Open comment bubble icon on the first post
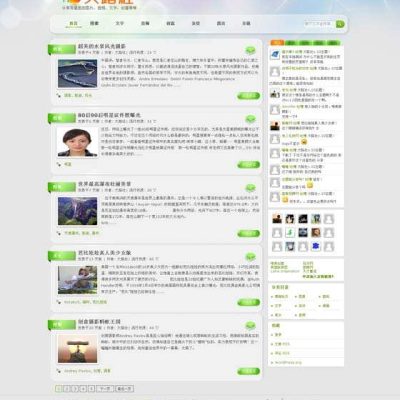This screenshot has height=400, width=400. tap(250, 50)
